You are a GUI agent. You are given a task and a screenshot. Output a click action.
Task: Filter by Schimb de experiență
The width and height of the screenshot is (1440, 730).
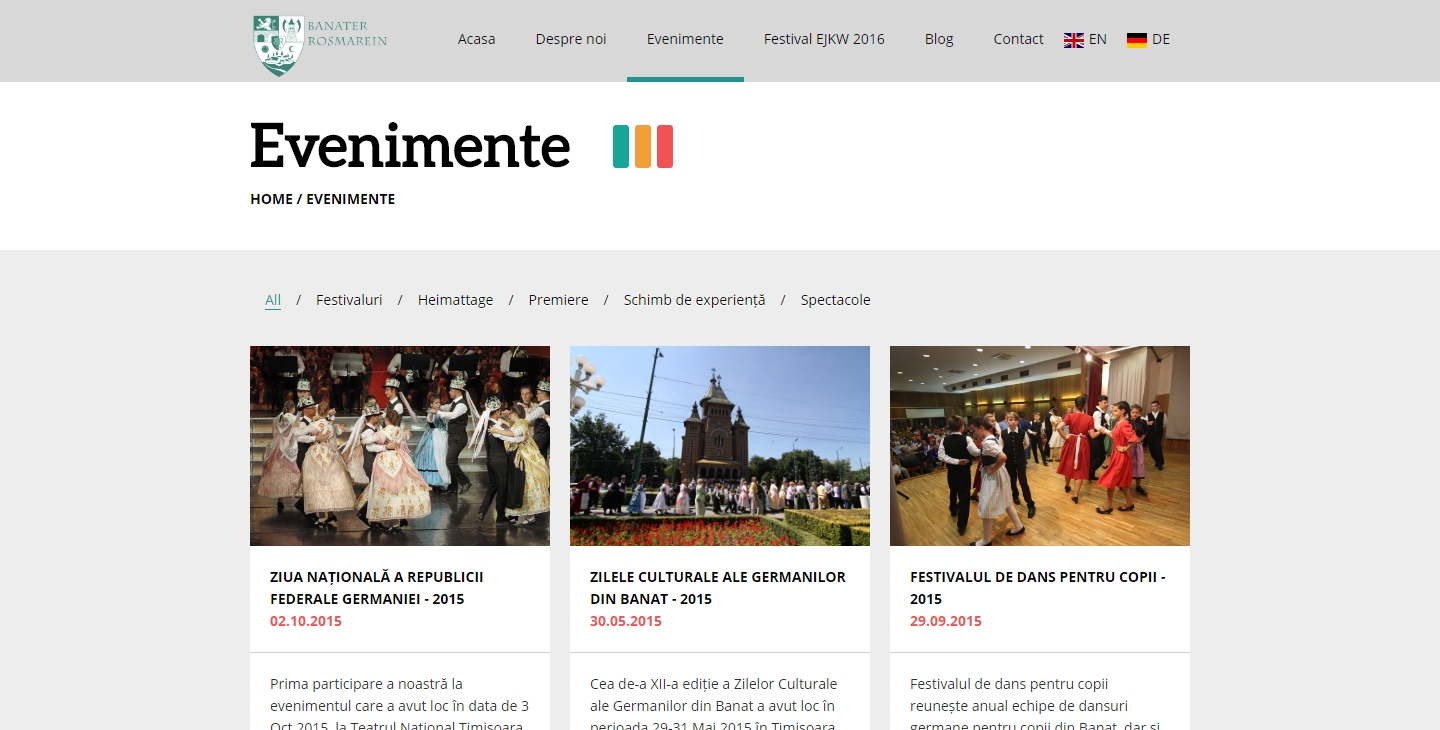[x=694, y=300]
